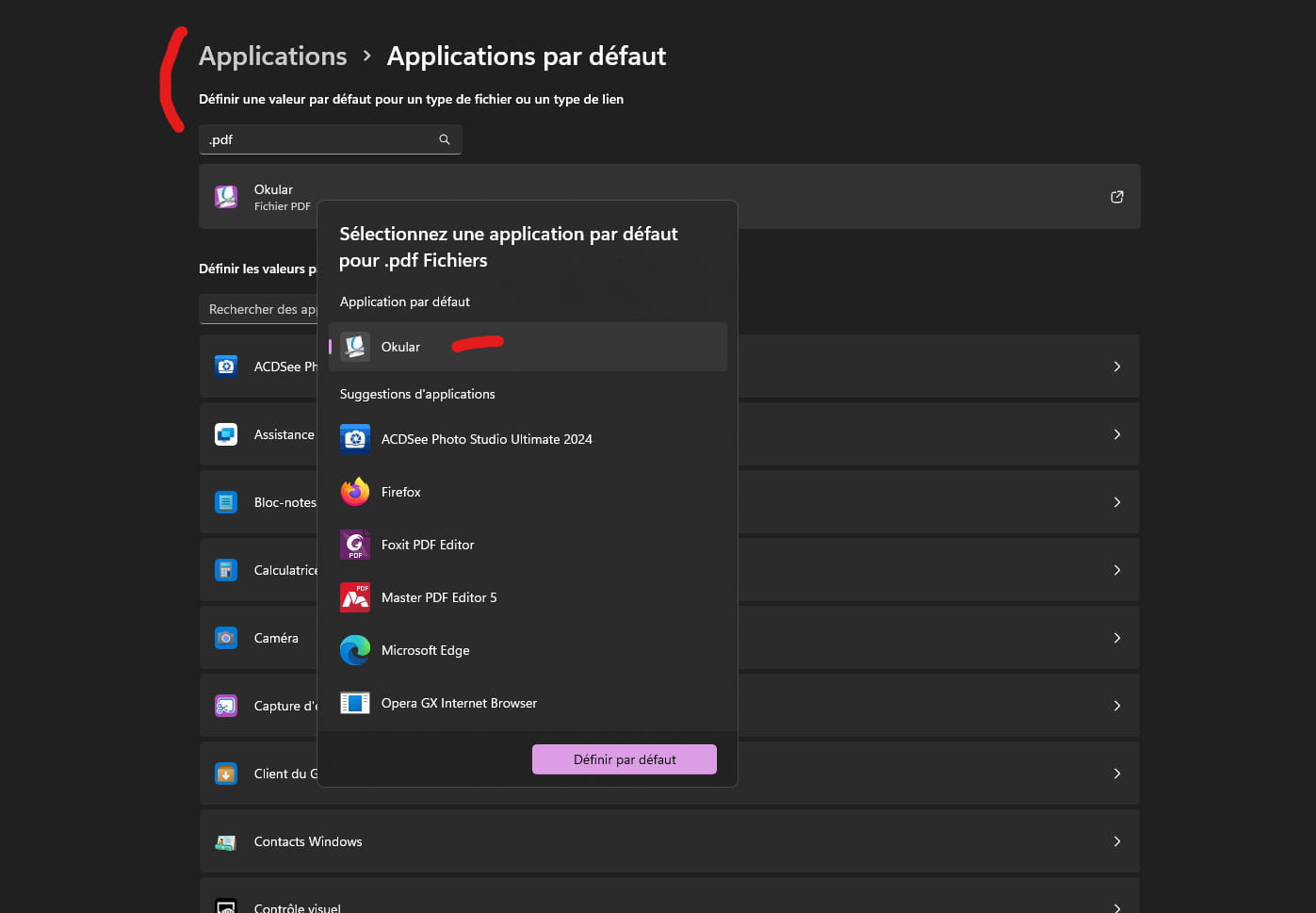The width and height of the screenshot is (1316, 913).
Task: Choose Opera GX Internet Browser
Action: coord(528,703)
